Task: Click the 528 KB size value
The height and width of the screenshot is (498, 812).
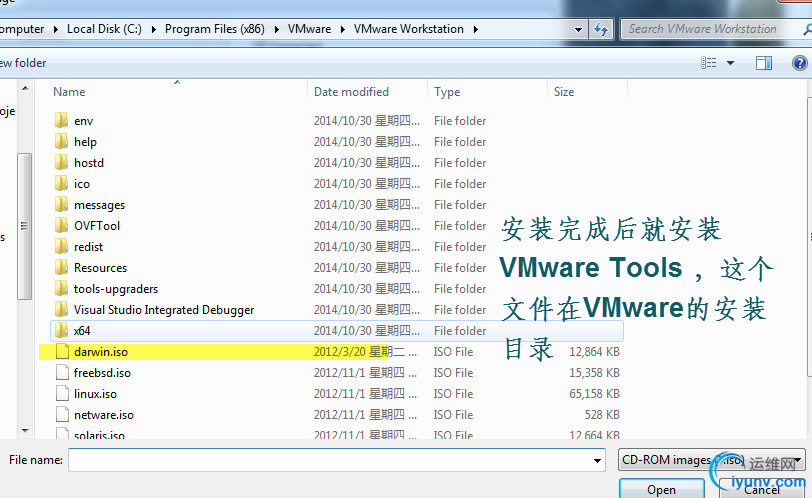Action: coord(602,415)
